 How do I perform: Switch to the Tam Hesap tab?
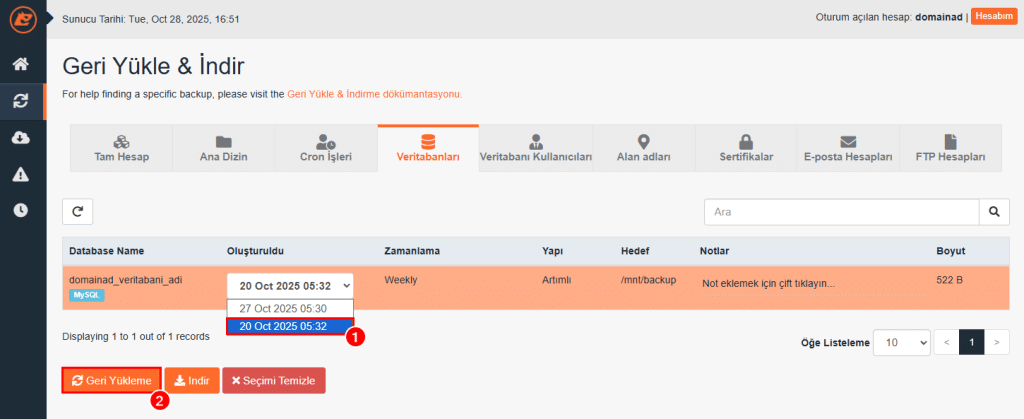click(120, 148)
